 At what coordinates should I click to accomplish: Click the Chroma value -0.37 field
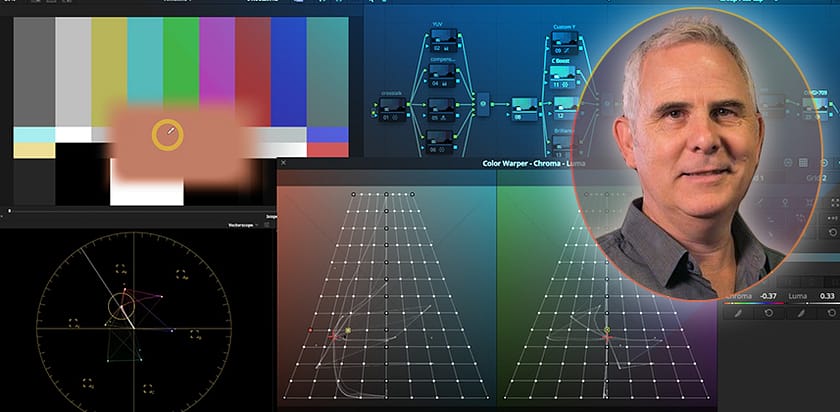(x=769, y=296)
